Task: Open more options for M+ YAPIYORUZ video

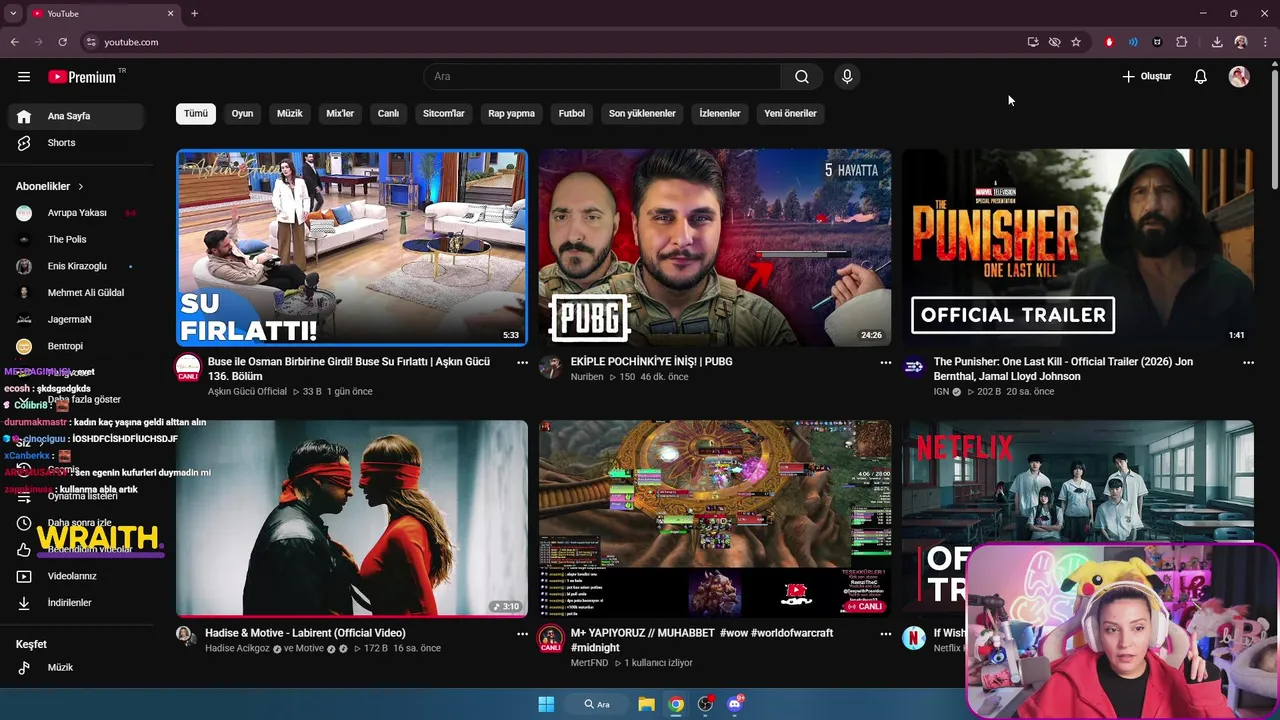Action: (x=885, y=634)
